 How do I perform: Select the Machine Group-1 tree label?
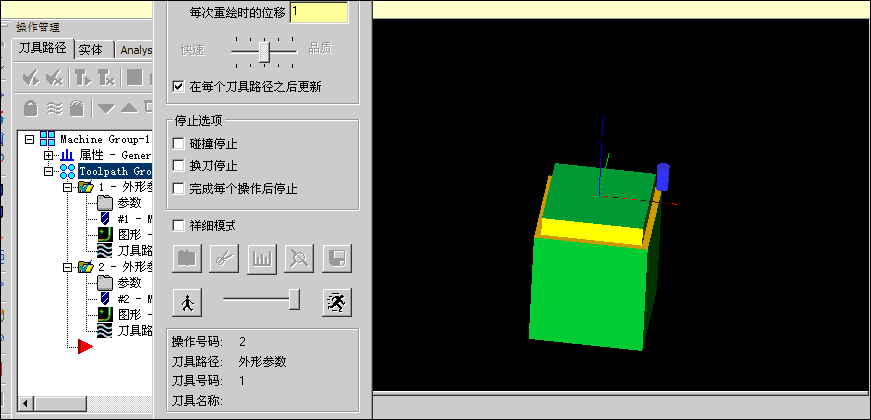[x=104, y=139]
